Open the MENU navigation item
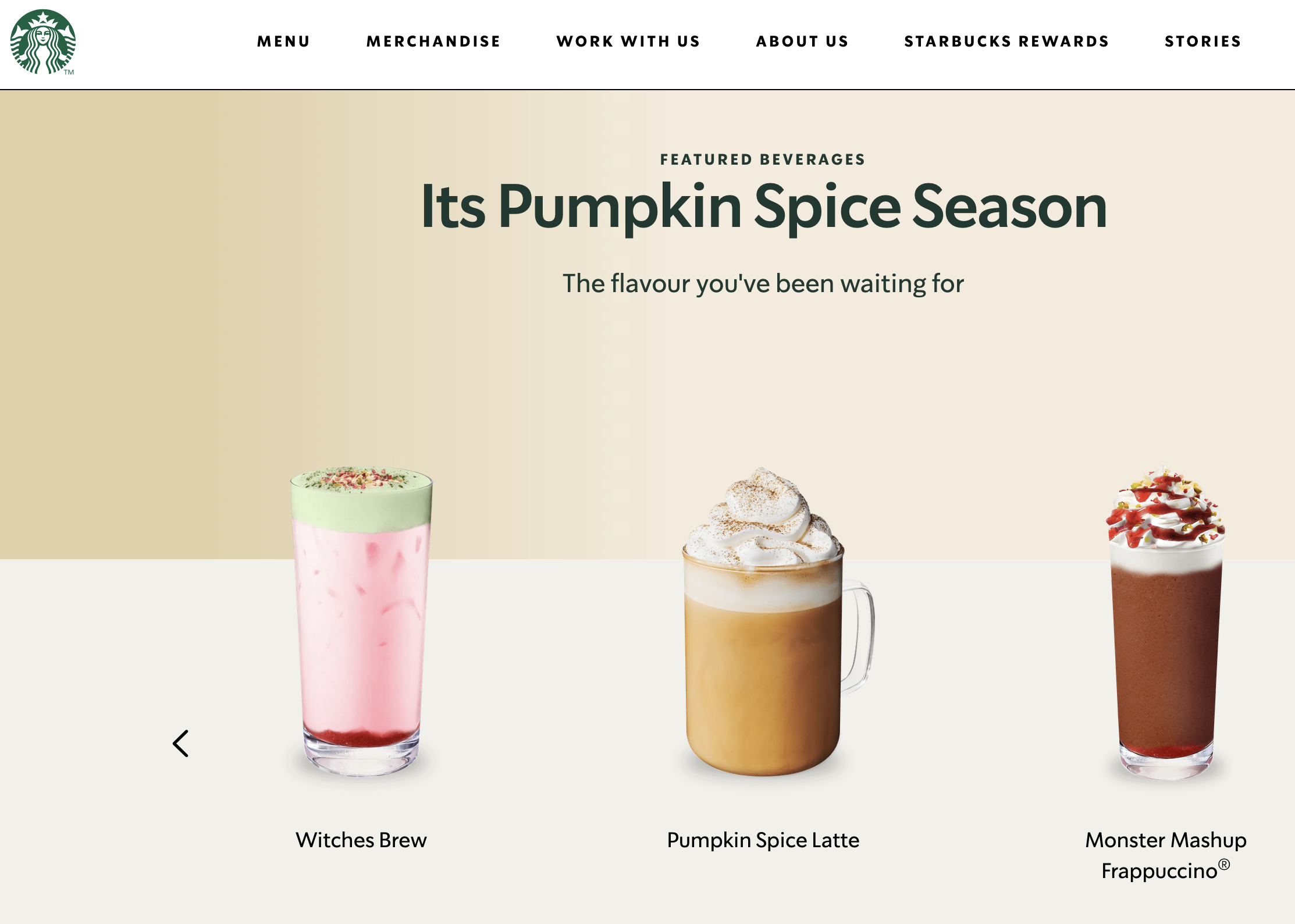This screenshot has height=924, width=1295. click(284, 41)
